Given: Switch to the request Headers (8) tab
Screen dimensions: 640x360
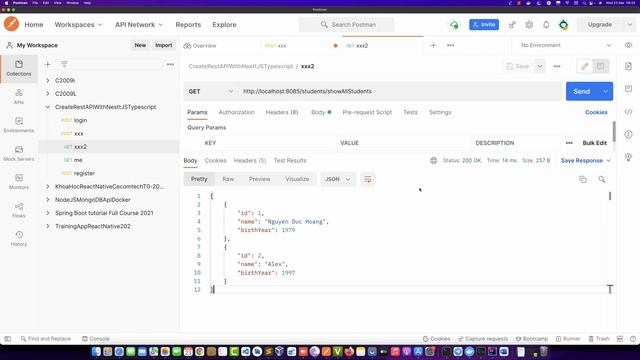Looking at the screenshot, I should 282,112.
